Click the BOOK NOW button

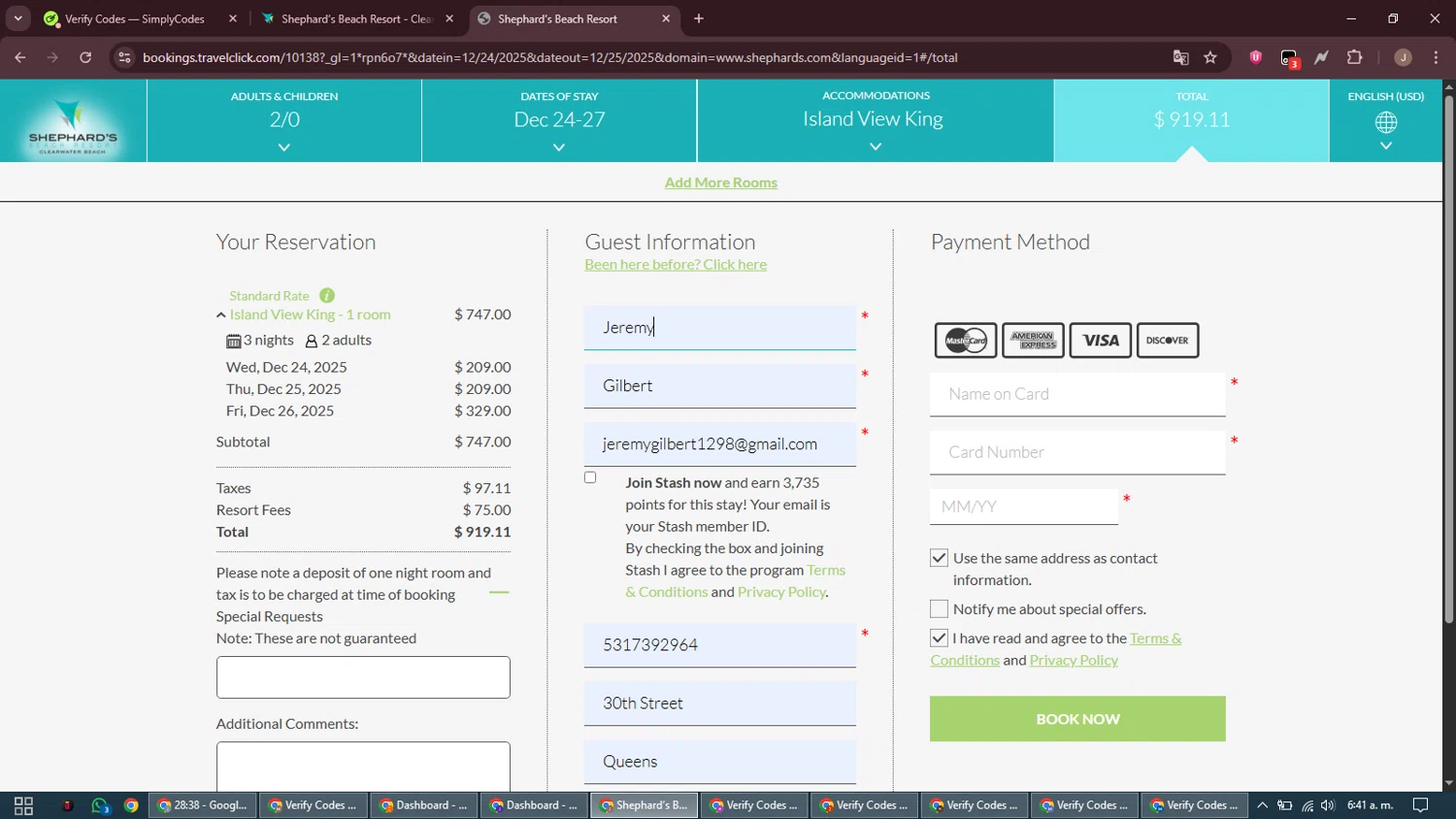click(1077, 719)
